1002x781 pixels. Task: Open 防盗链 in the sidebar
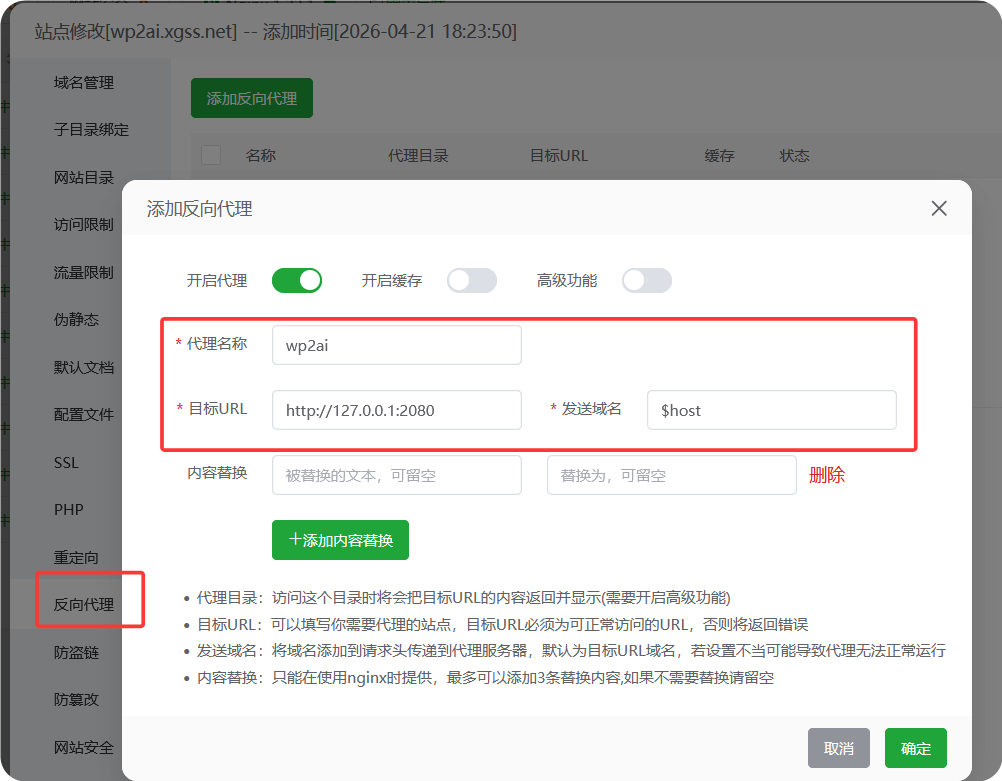(77, 652)
